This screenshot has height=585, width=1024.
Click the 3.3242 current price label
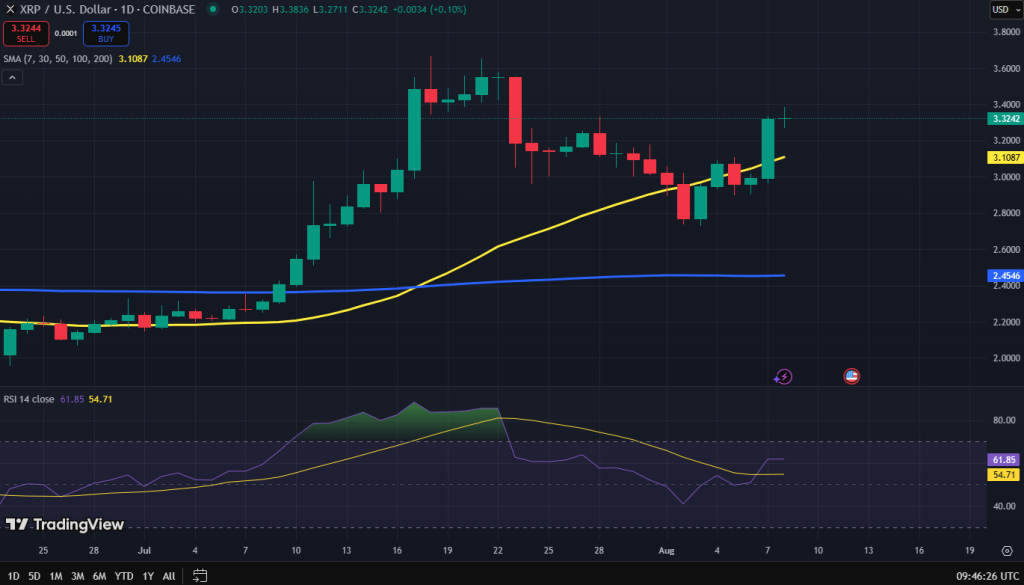coord(1004,119)
